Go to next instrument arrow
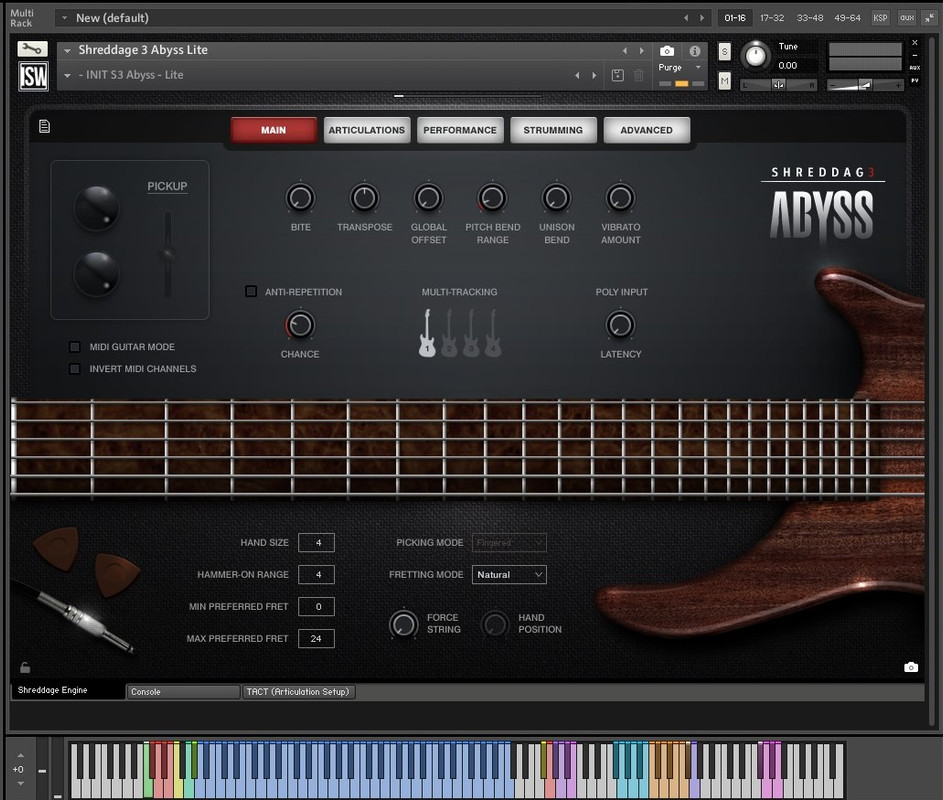Screen dimensions: 943x800 pos(642,51)
